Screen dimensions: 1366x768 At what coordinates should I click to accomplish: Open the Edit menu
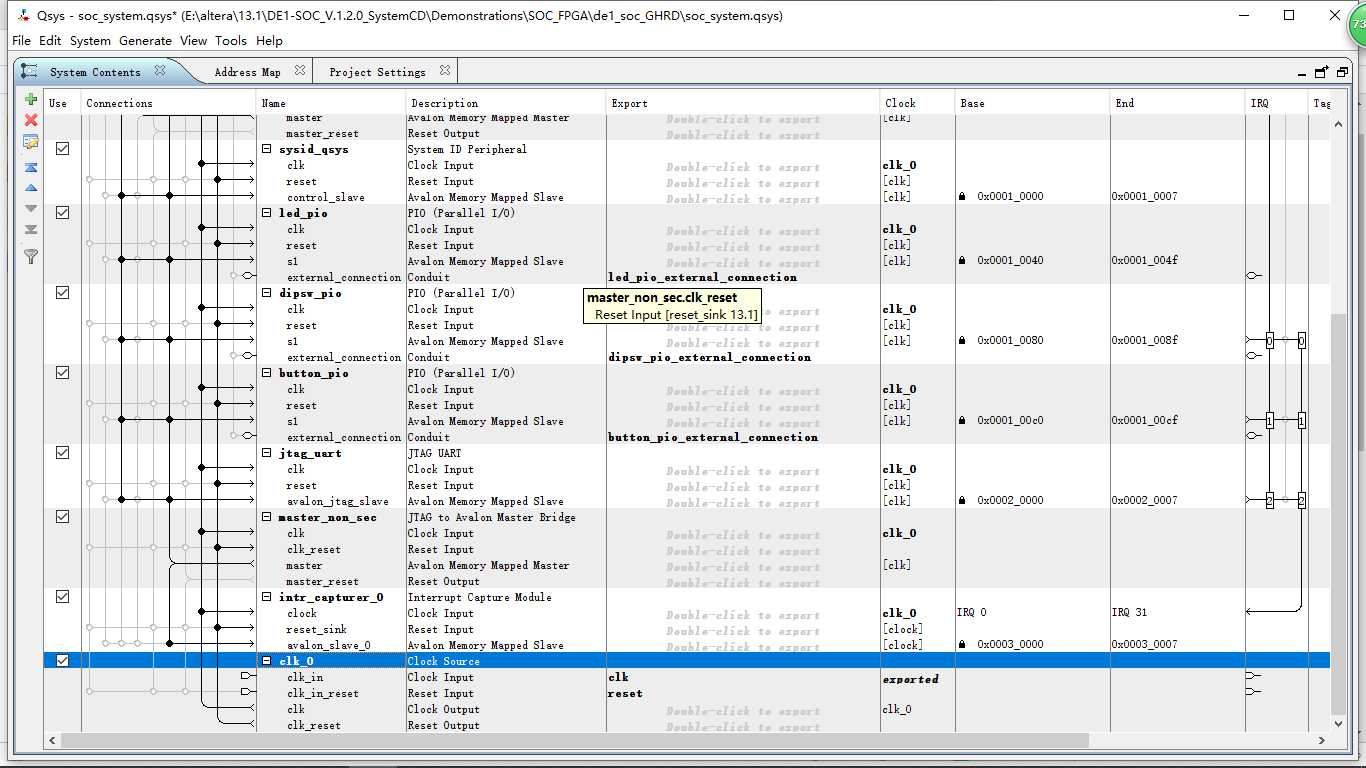(x=50, y=41)
